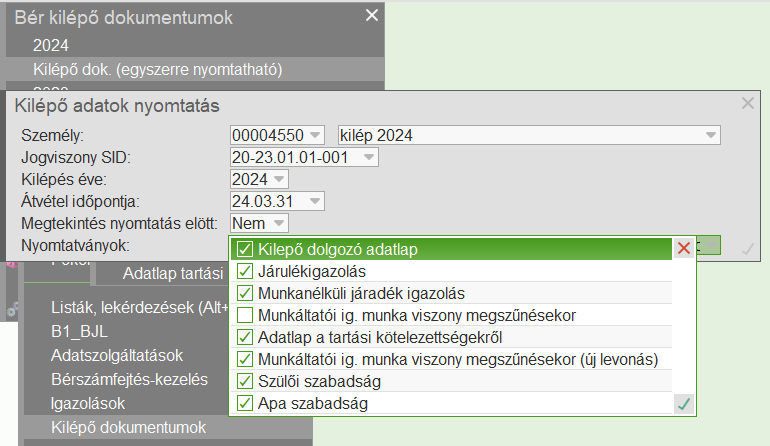Toggle the Apa szabadság checkbox

point(244,404)
